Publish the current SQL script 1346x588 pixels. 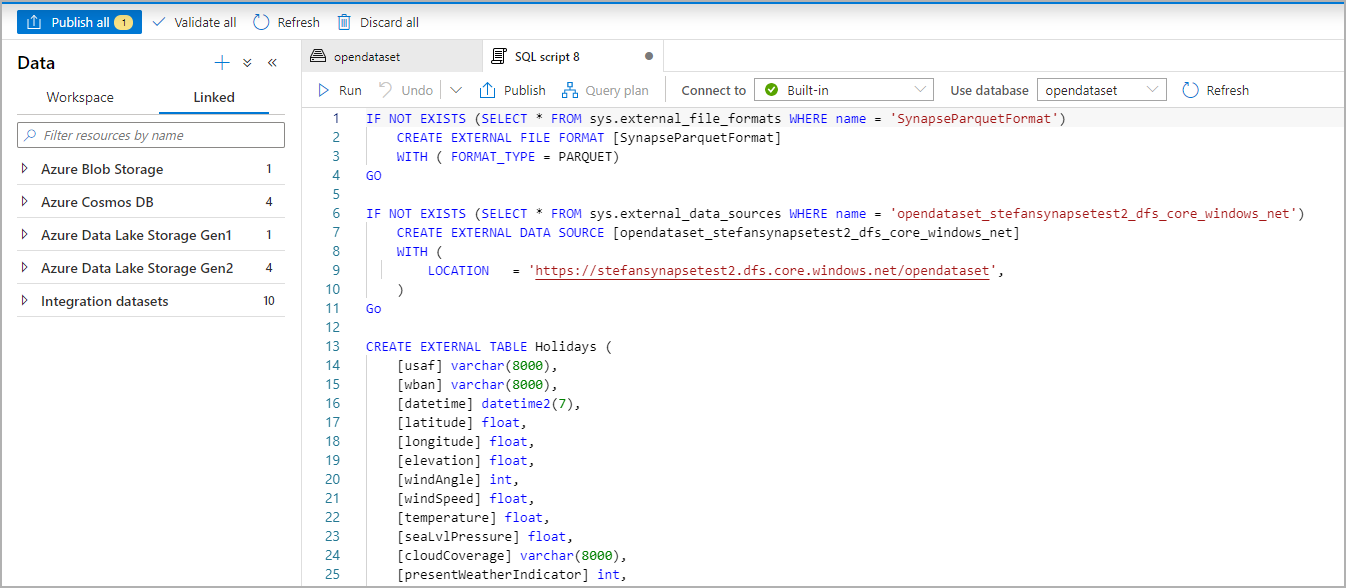[513, 90]
